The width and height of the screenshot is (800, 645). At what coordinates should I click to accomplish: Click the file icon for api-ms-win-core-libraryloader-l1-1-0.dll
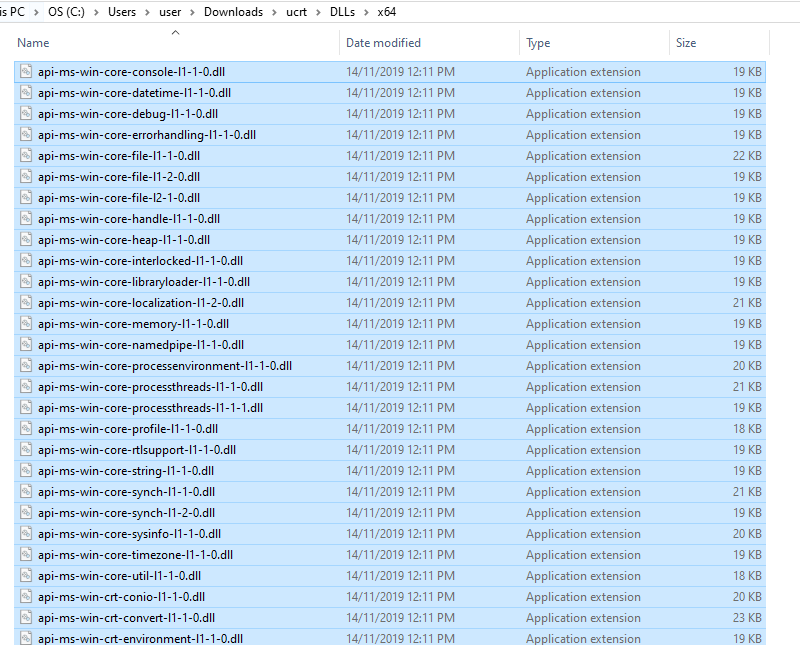pos(26,281)
